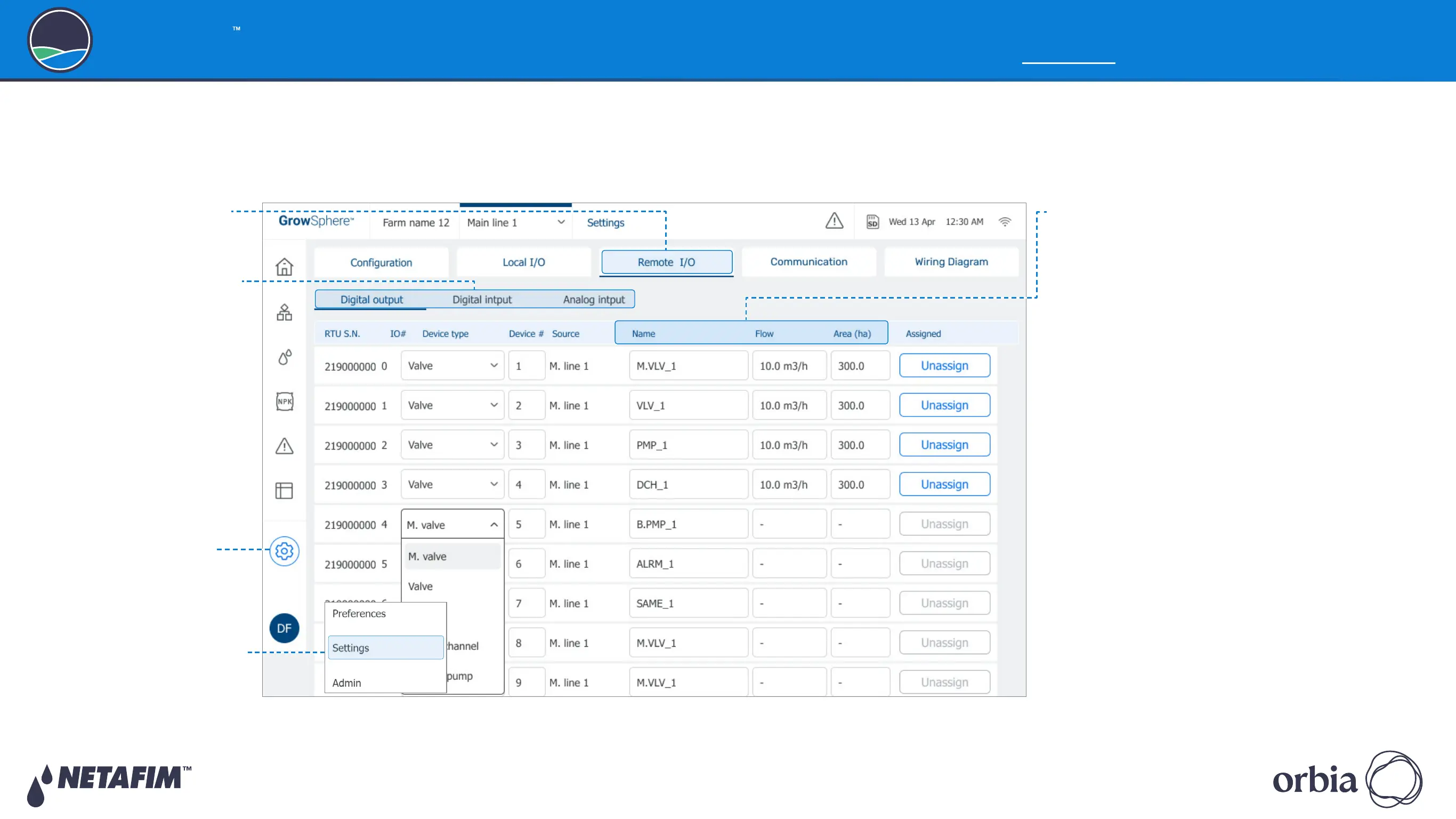Image resolution: width=1456 pixels, height=819 pixels.
Task: Click the Wed 13 Apr date text
Action: click(x=912, y=222)
